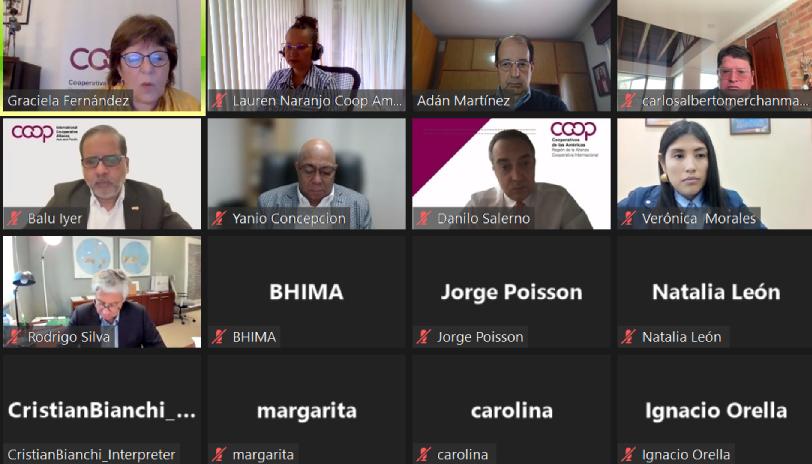The width and height of the screenshot is (812, 464).
Task: Click margarita's muted microphone icon
Action: click(x=219, y=454)
